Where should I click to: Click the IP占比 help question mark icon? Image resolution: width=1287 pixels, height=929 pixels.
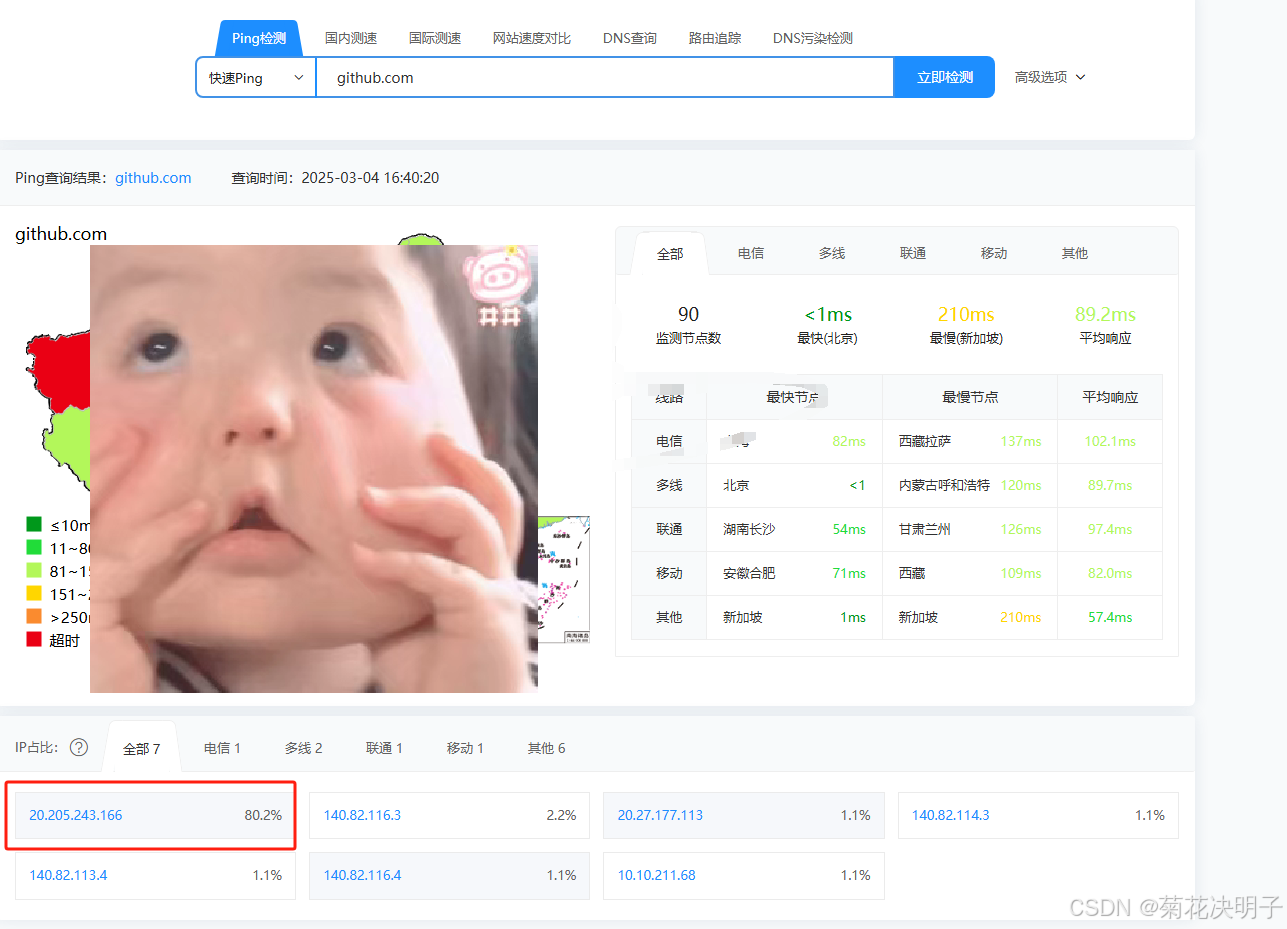click(79, 748)
